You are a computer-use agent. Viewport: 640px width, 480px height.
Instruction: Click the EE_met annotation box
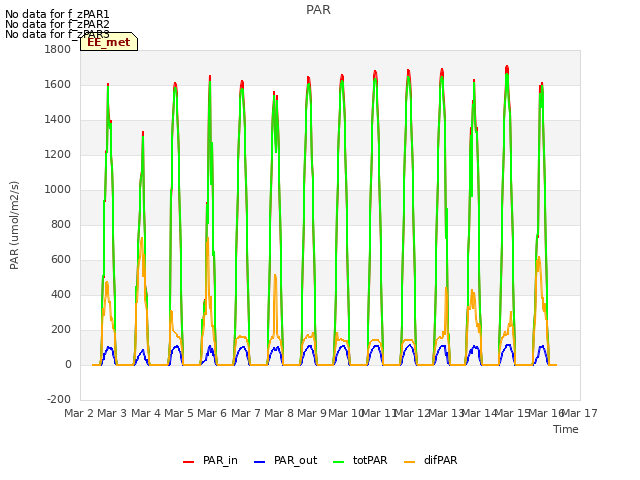109,42
